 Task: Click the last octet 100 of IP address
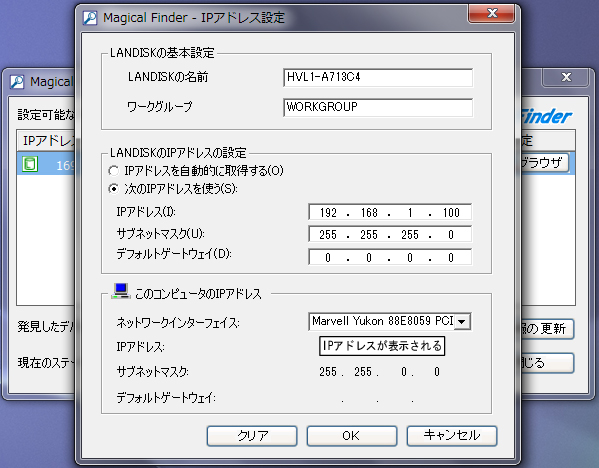(x=451, y=212)
